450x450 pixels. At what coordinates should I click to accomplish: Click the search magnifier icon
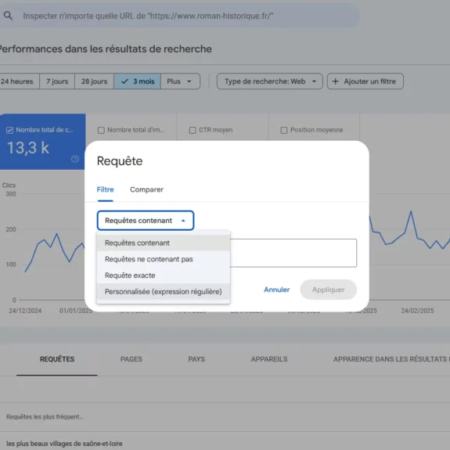tap(8, 15)
